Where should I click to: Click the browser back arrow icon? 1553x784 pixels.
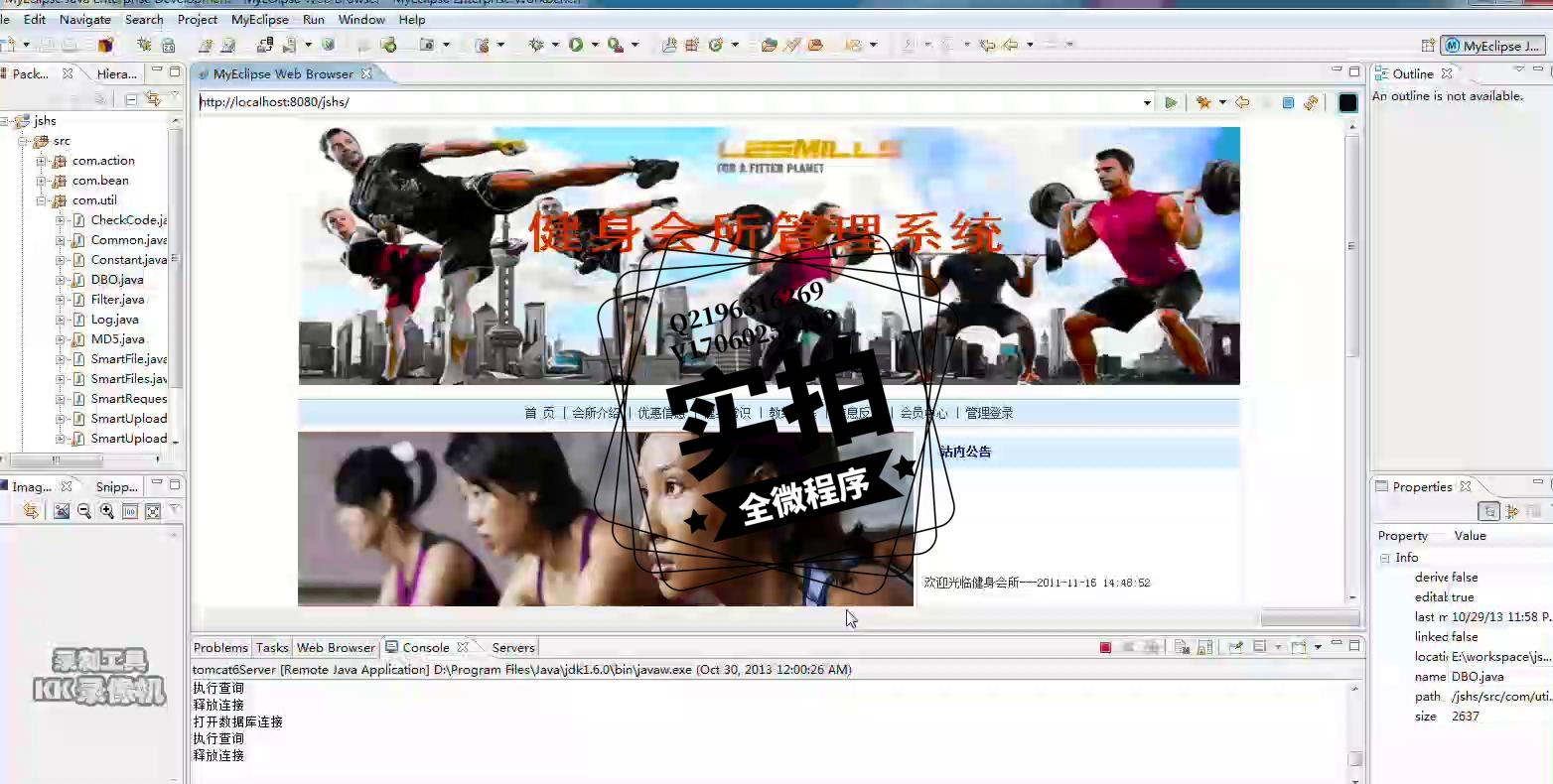tap(1242, 102)
